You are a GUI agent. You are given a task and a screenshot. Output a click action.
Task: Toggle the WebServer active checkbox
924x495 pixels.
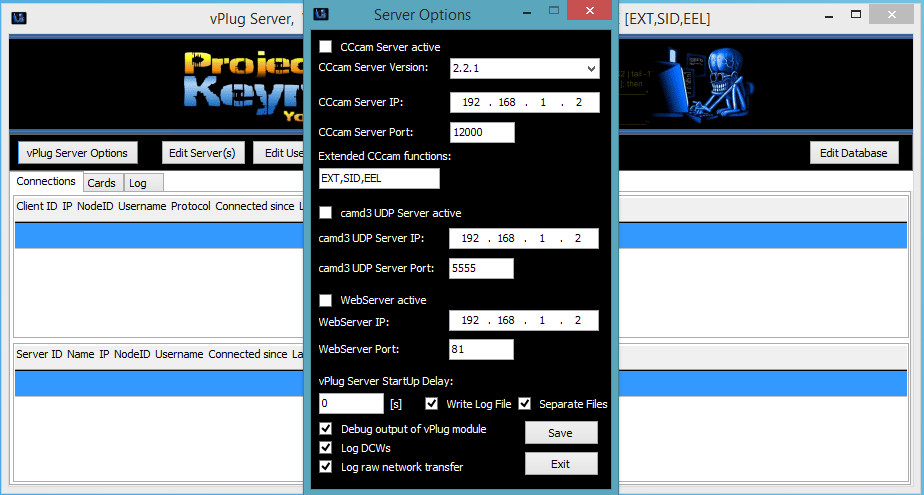(326, 300)
